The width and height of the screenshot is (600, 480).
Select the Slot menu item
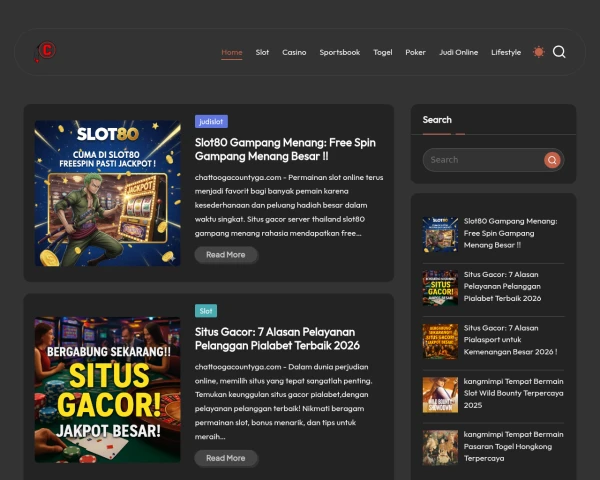262,52
